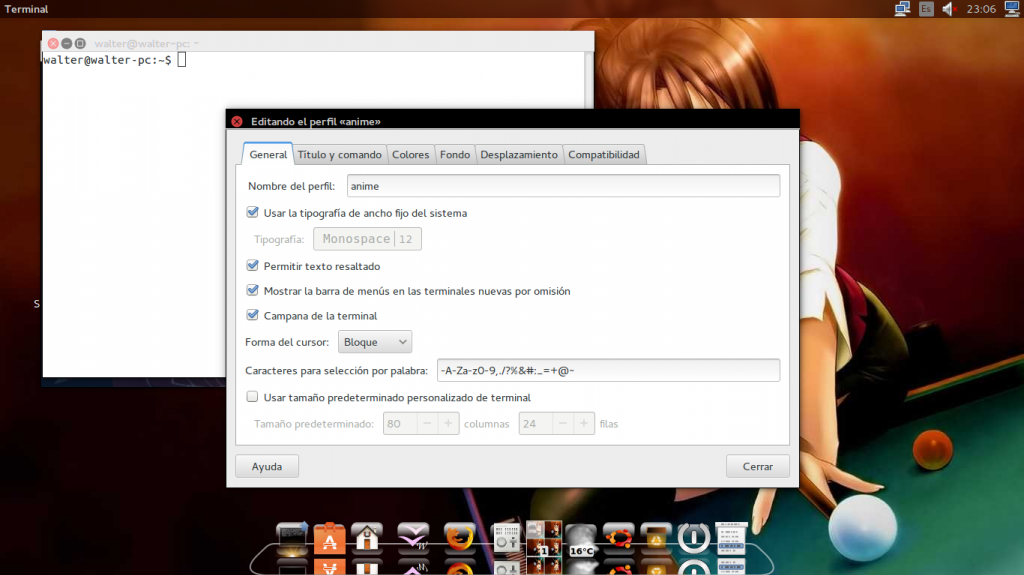Open the clock showing 23:06
Viewport: 1024px width, 575px height.
coord(981,8)
